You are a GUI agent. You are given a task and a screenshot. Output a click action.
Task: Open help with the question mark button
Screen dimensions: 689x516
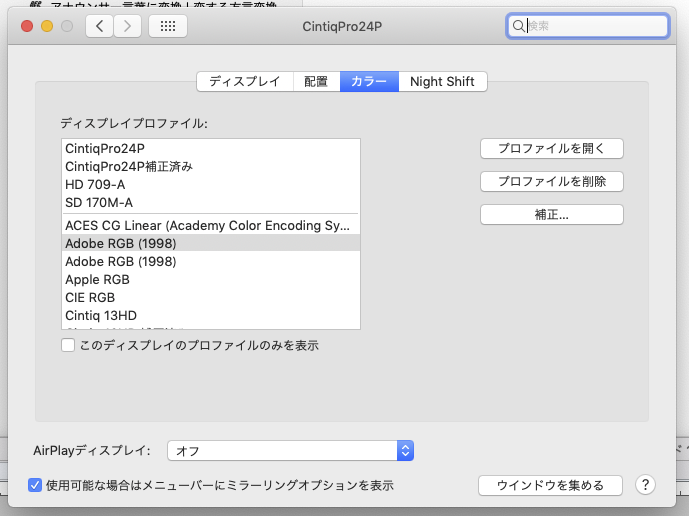[645, 485]
